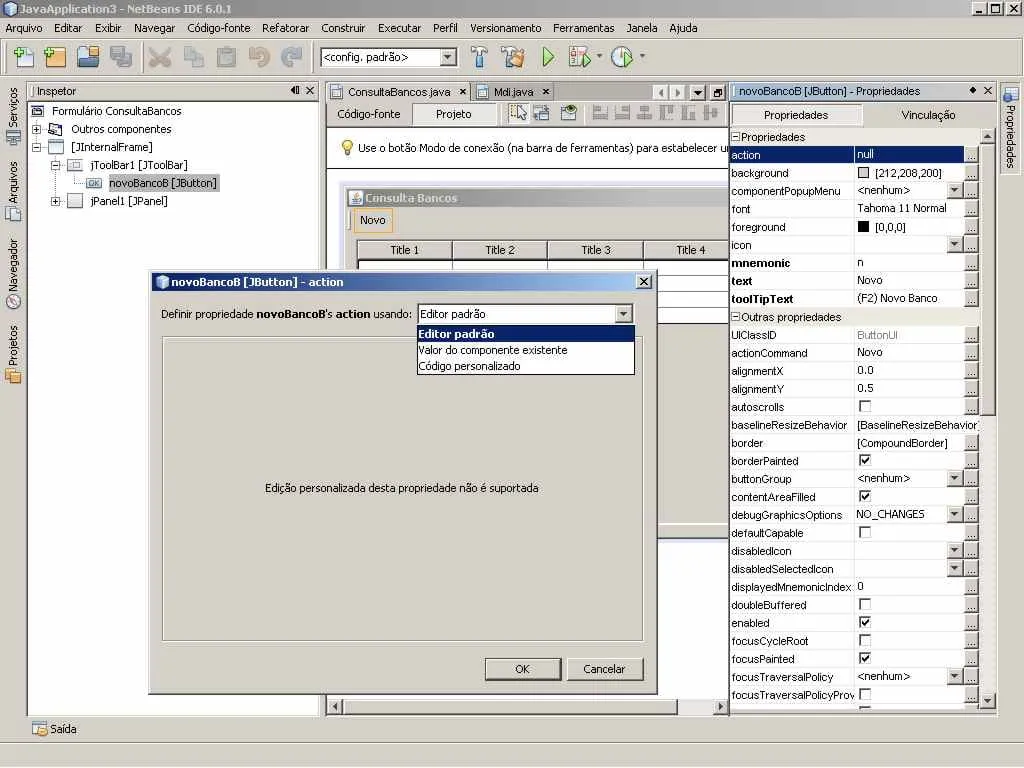Click the background color swatch
The width and height of the screenshot is (1024, 768).
(x=864, y=173)
